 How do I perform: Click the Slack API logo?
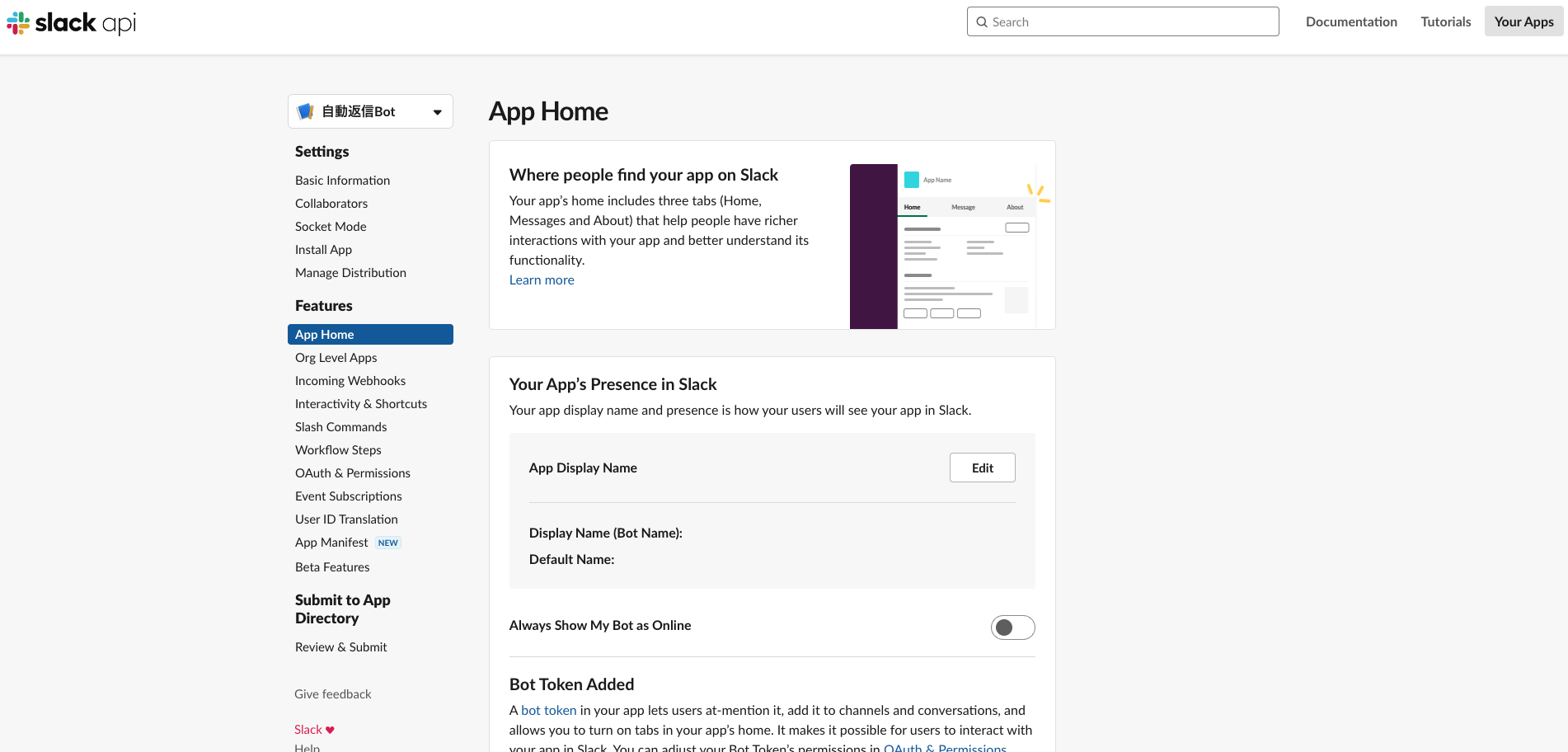70,22
